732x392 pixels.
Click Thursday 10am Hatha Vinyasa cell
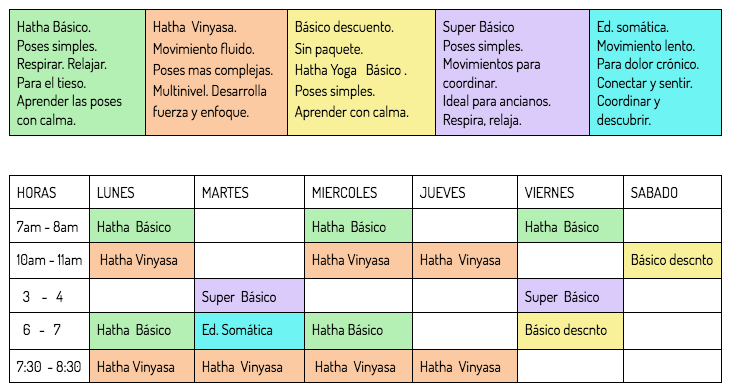coord(465,260)
